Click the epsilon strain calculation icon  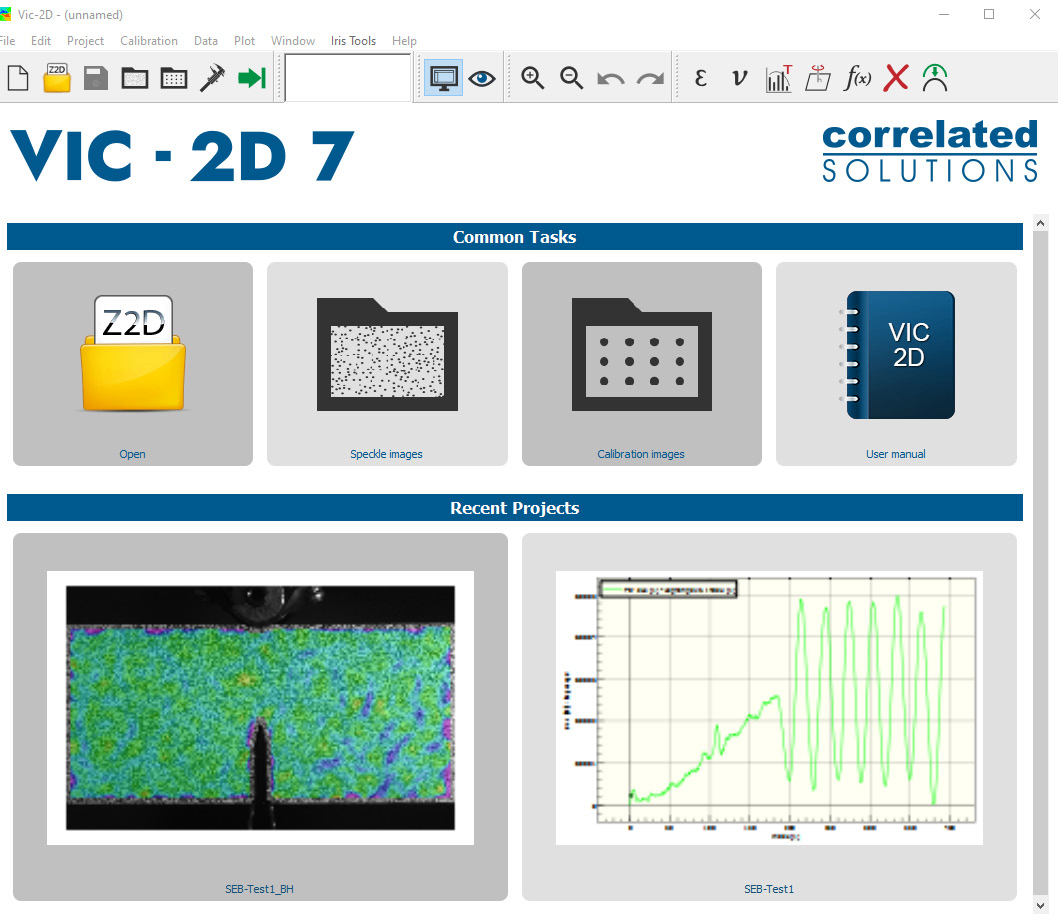[x=700, y=78]
